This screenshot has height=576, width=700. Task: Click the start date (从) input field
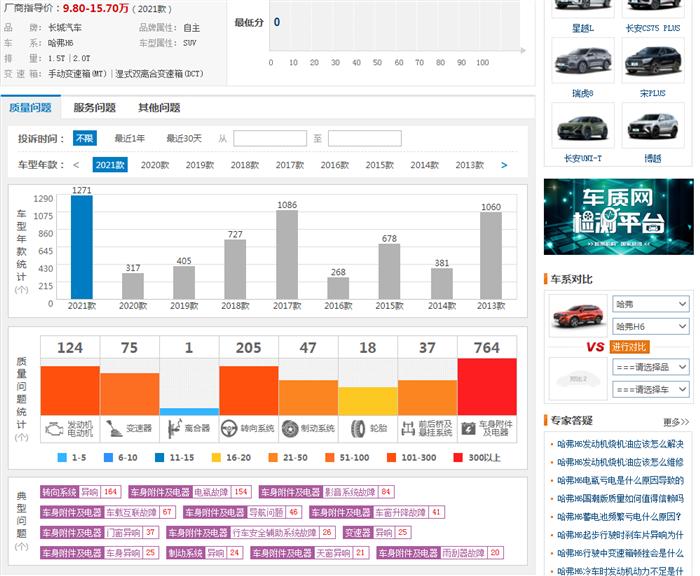pyautogui.click(x=270, y=138)
